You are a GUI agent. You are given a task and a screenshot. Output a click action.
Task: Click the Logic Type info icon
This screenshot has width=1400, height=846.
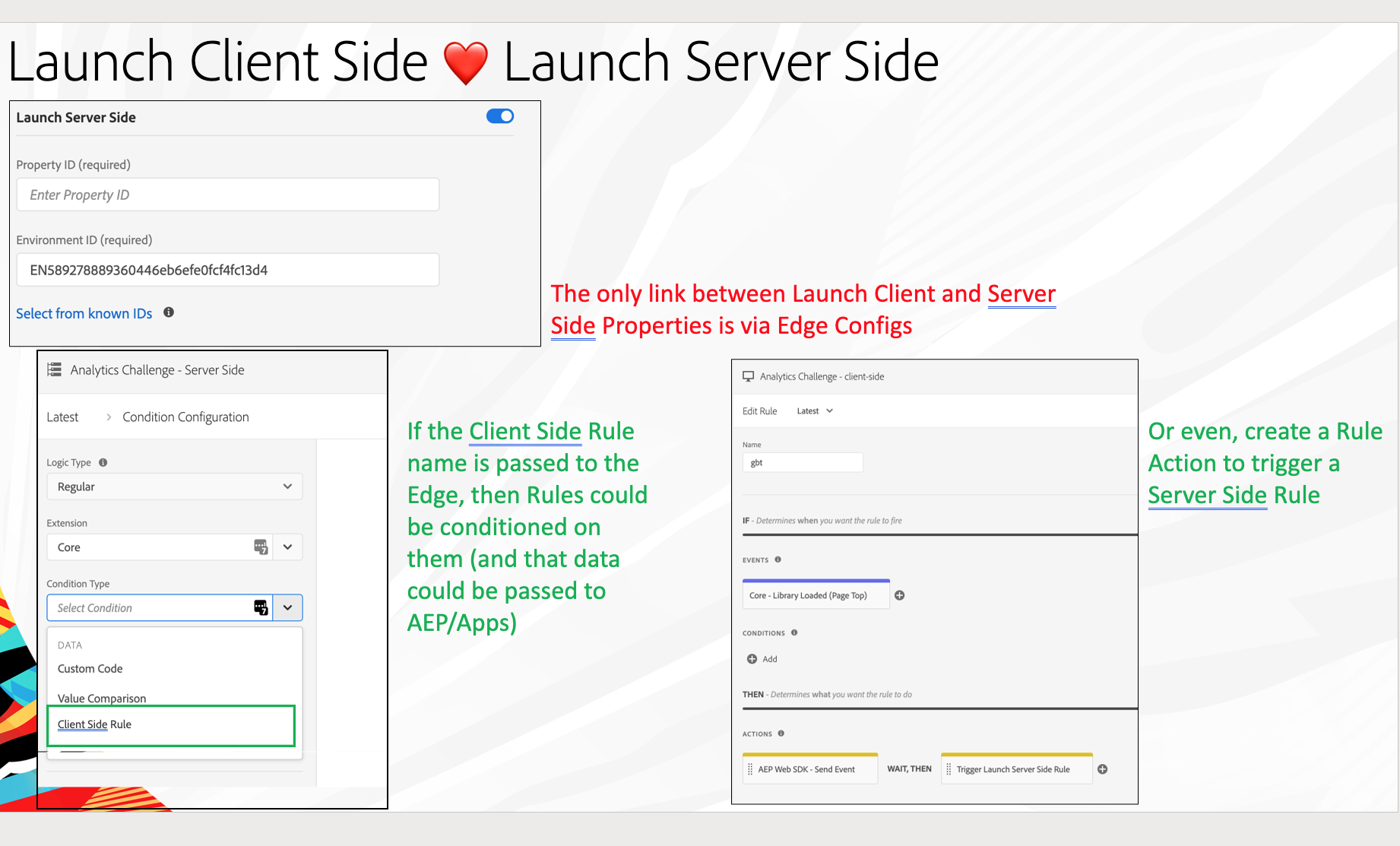click(x=103, y=462)
